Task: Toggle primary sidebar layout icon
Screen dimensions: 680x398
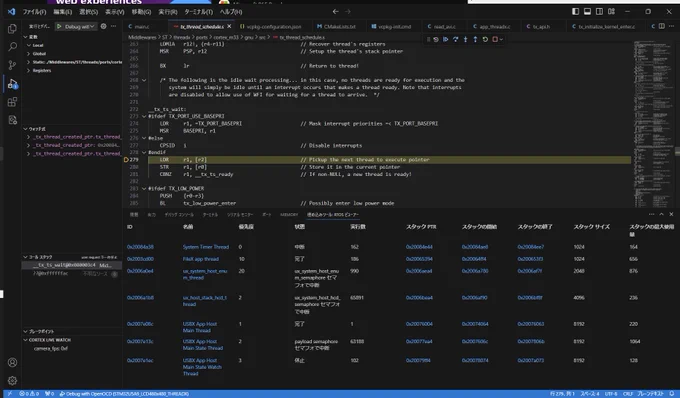Action: [575, 12]
